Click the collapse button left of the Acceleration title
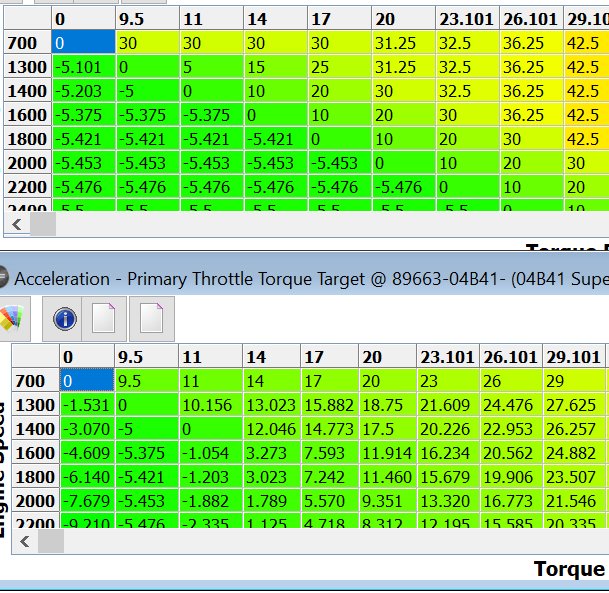 point(3,277)
